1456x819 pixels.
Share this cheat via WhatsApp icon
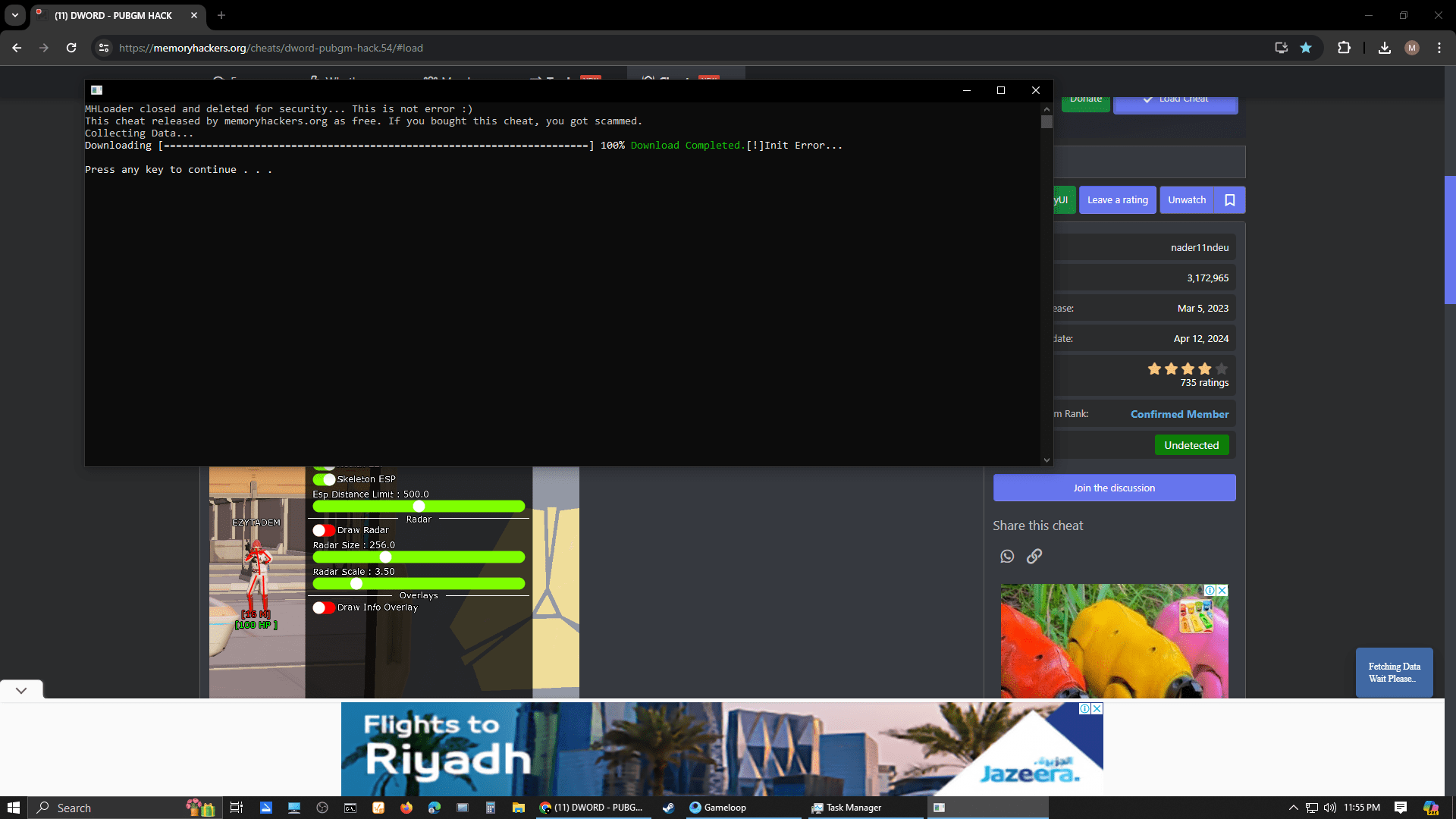(x=1007, y=557)
